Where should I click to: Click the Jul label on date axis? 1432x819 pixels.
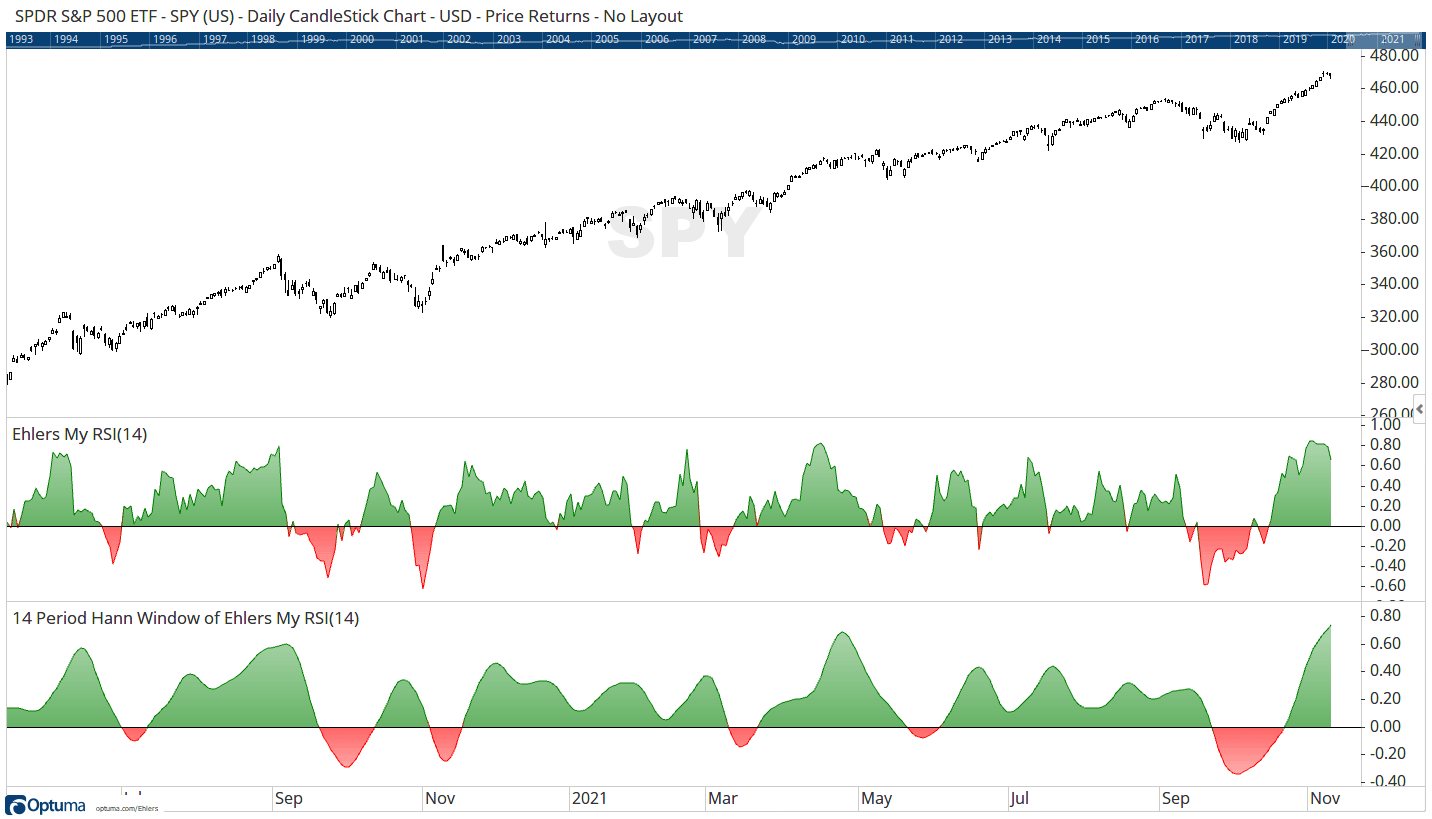click(x=1019, y=798)
